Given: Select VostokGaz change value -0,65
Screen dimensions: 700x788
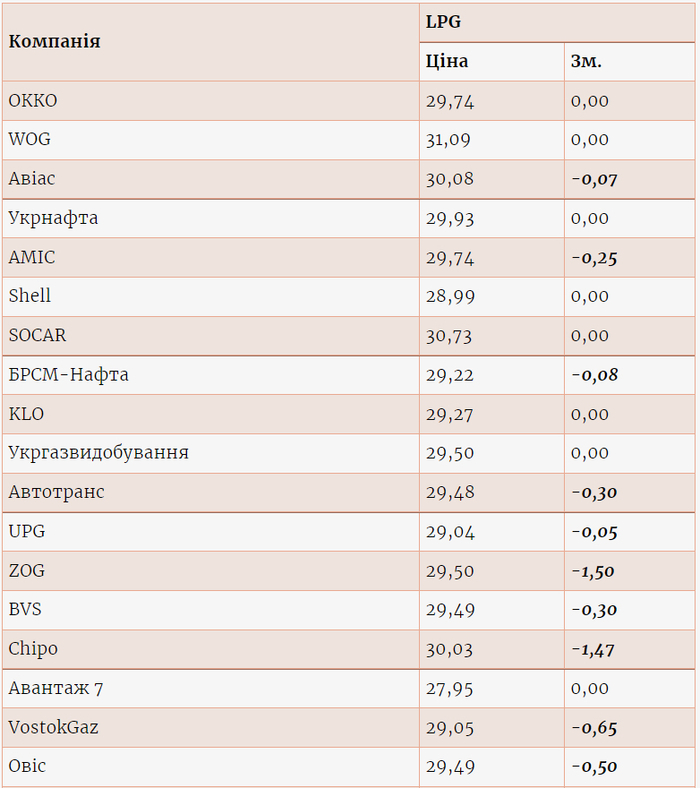Looking at the screenshot, I should pyautogui.click(x=594, y=727).
